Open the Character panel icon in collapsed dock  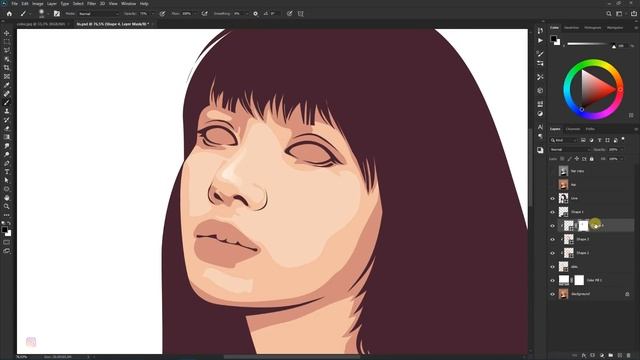click(540, 127)
